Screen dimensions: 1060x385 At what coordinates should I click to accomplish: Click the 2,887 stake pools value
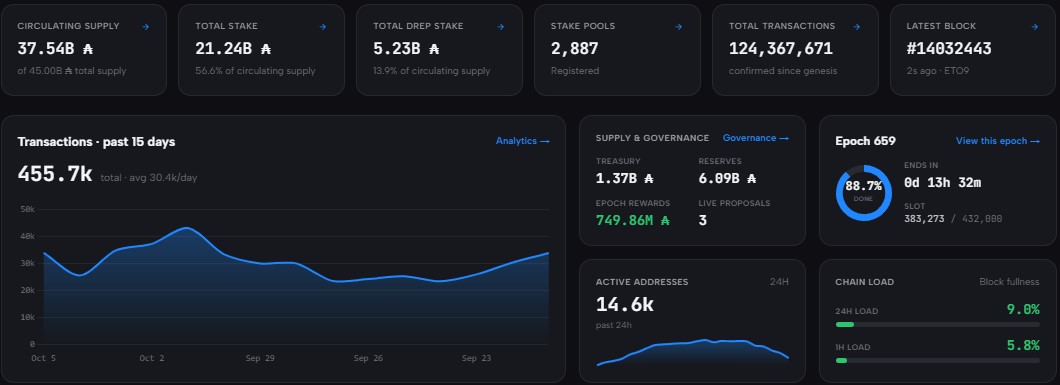(x=575, y=49)
